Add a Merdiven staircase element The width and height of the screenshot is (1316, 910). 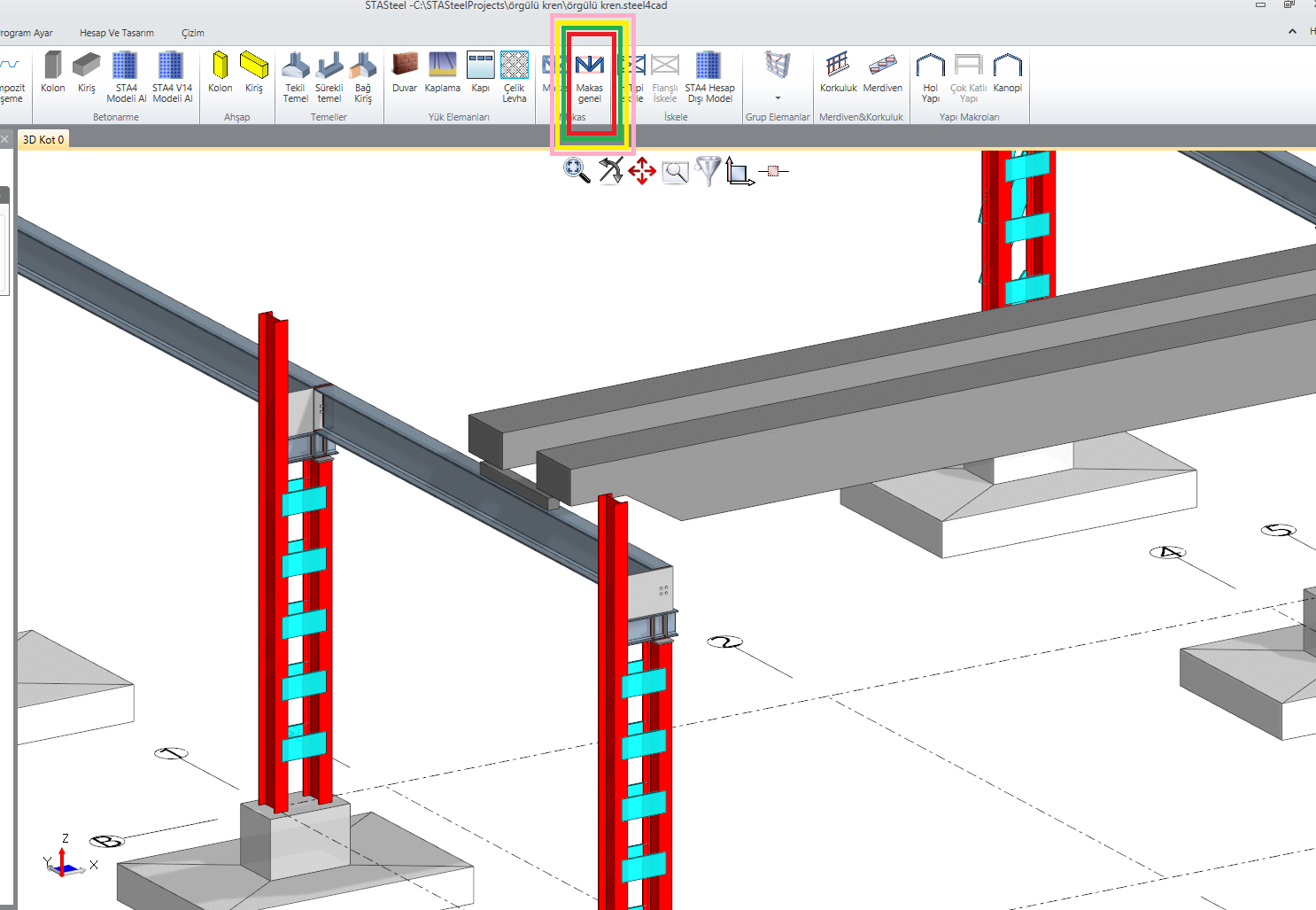pyautogui.click(x=882, y=73)
